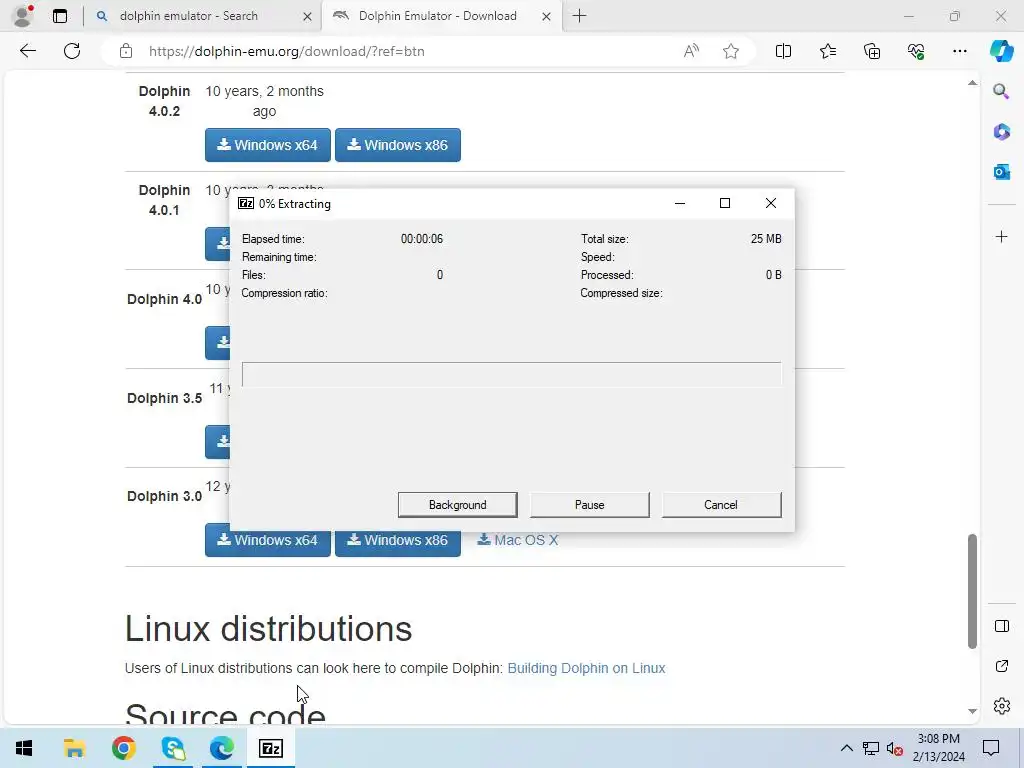Switch to dolphin emulator Search tab
Image resolution: width=1024 pixels, height=768 pixels.
[189, 16]
